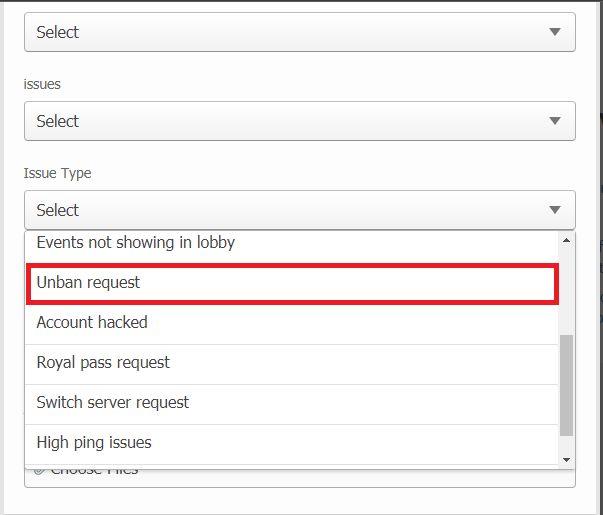603x515 pixels.
Task: Click the arrow on the topmost Select dropdown
Action: 555,32
